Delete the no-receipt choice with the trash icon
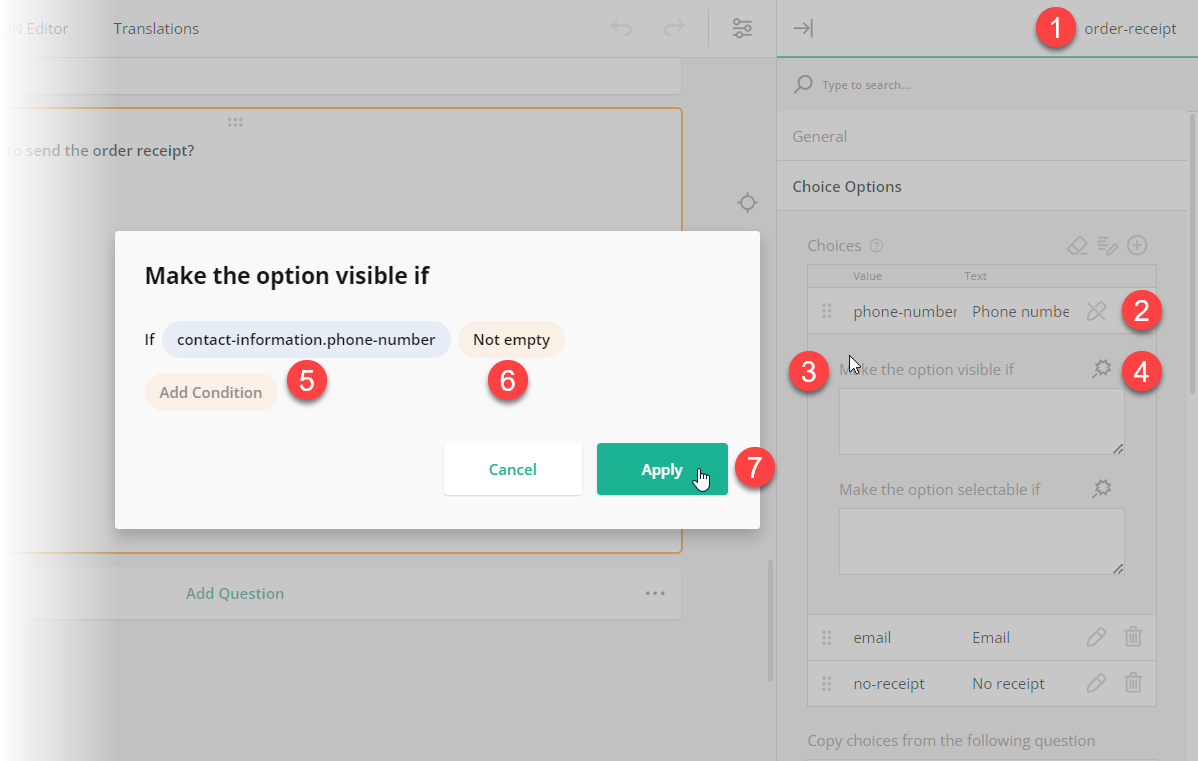 coord(1133,683)
